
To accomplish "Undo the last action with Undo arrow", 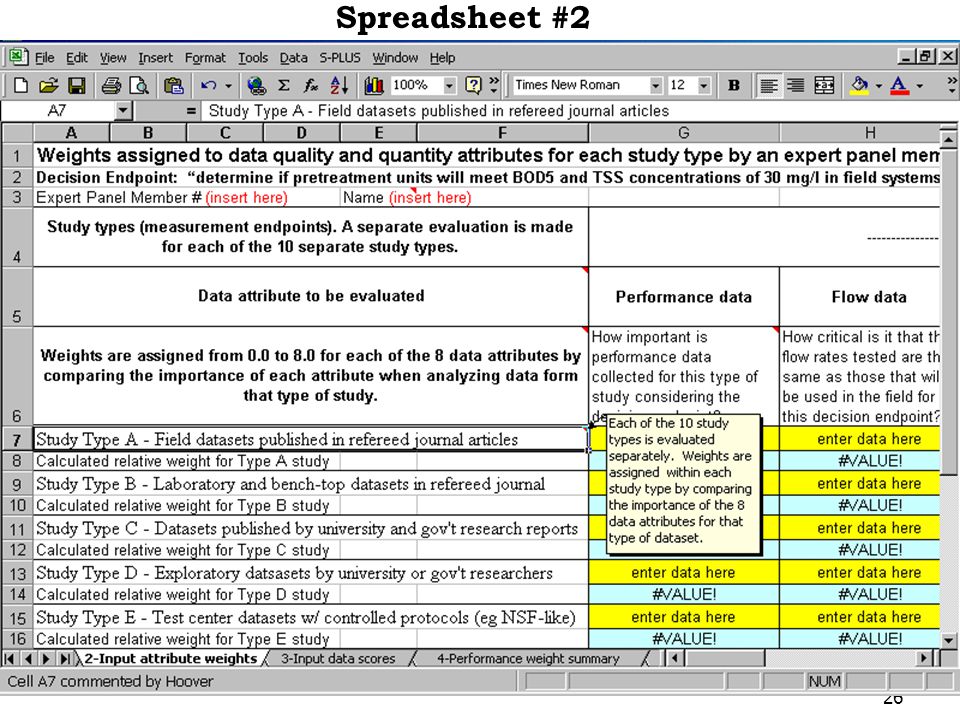I will pyautogui.click(x=209, y=85).
